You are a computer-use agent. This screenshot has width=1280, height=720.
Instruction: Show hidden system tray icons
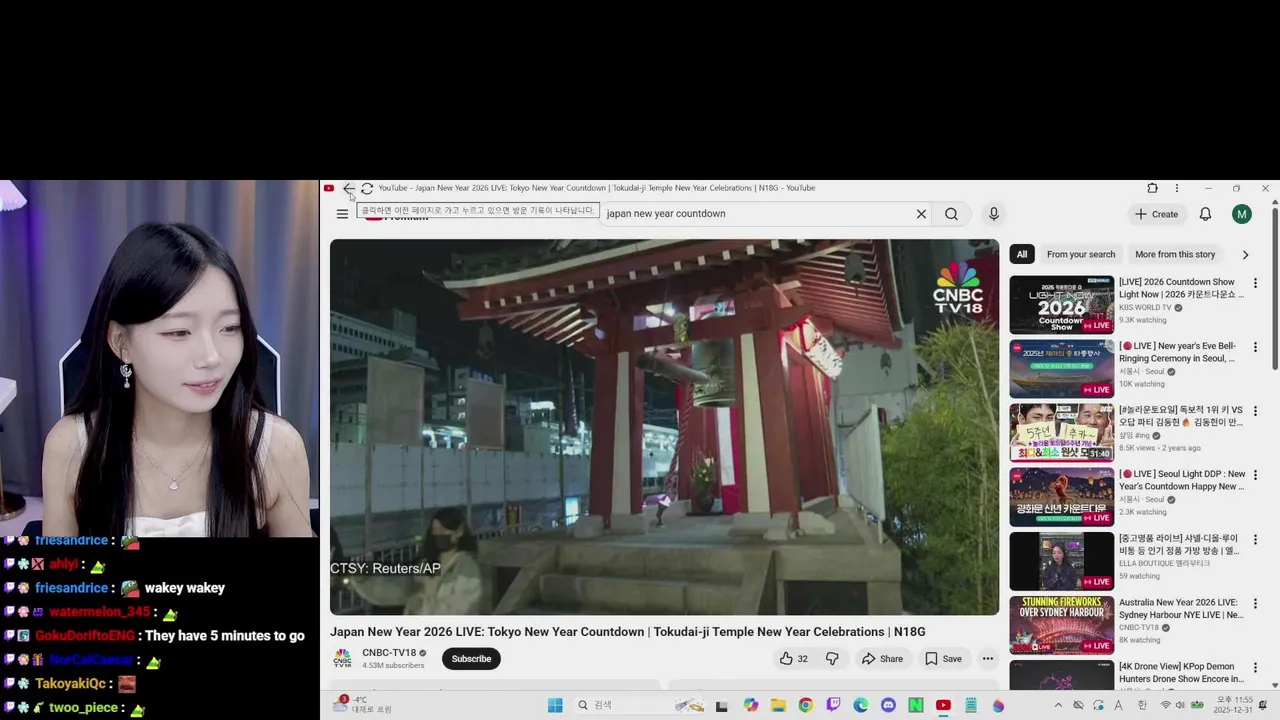pyautogui.click(x=1059, y=705)
